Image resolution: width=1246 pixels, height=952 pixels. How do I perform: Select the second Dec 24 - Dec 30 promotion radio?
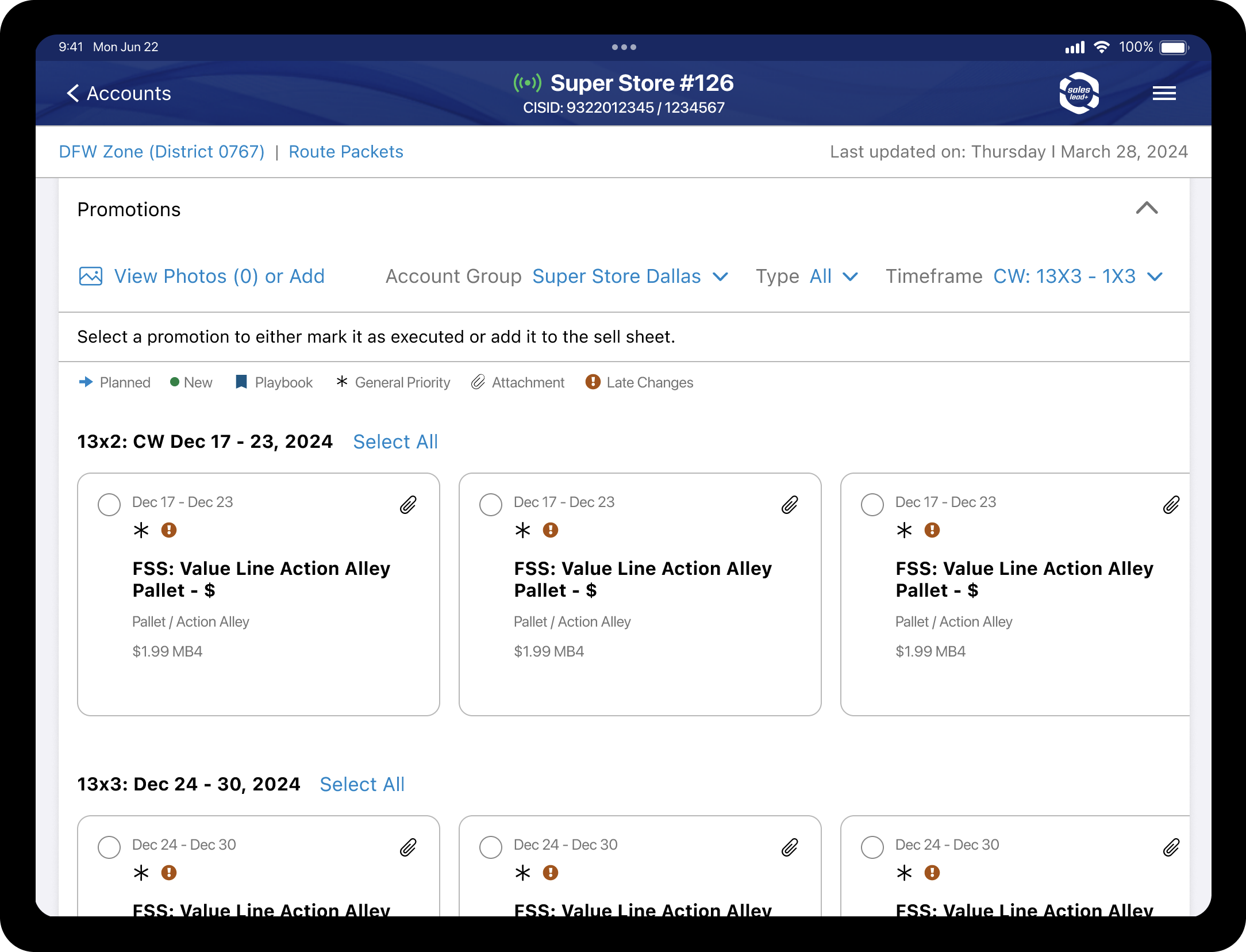[490, 847]
